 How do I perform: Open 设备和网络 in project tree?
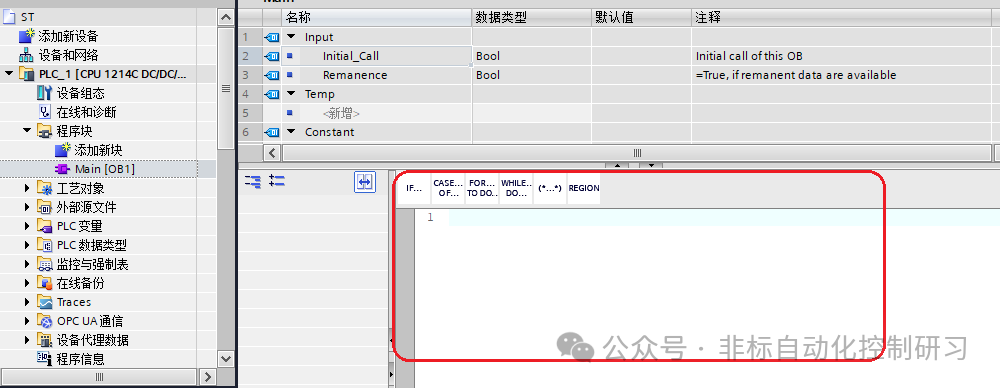click(68, 56)
